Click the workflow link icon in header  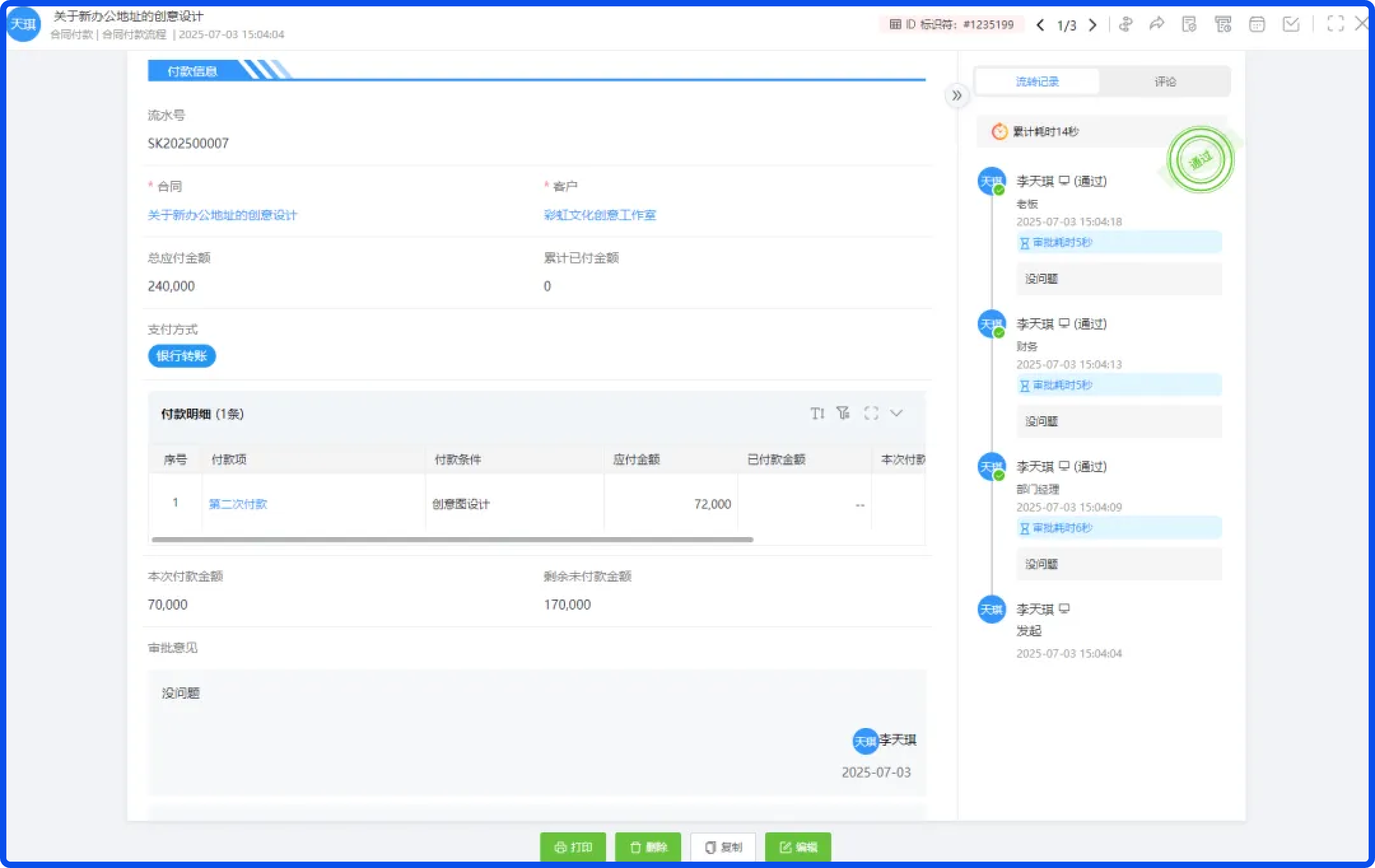(1125, 24)
